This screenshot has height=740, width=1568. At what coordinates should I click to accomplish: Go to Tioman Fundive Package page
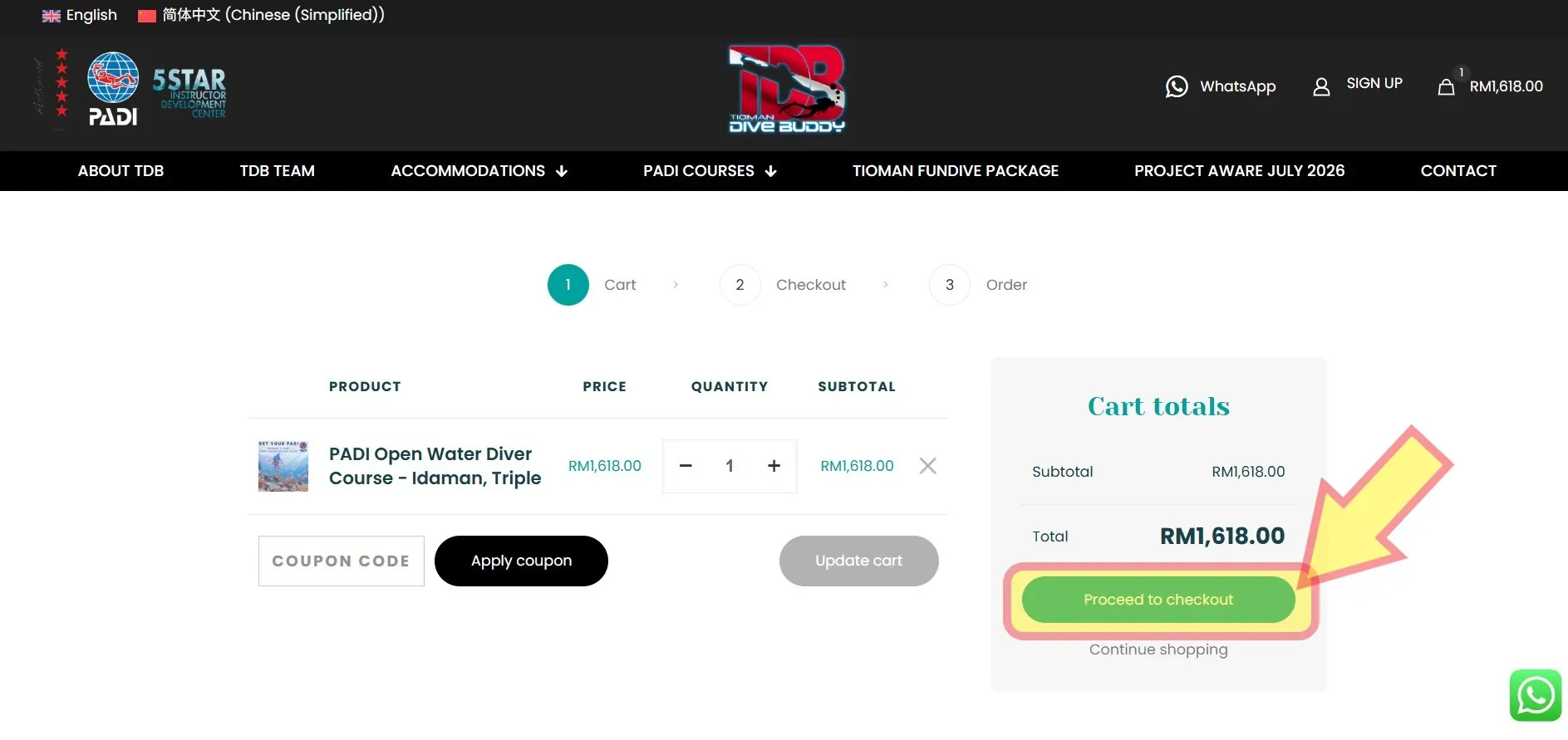(x=955, y=171)
